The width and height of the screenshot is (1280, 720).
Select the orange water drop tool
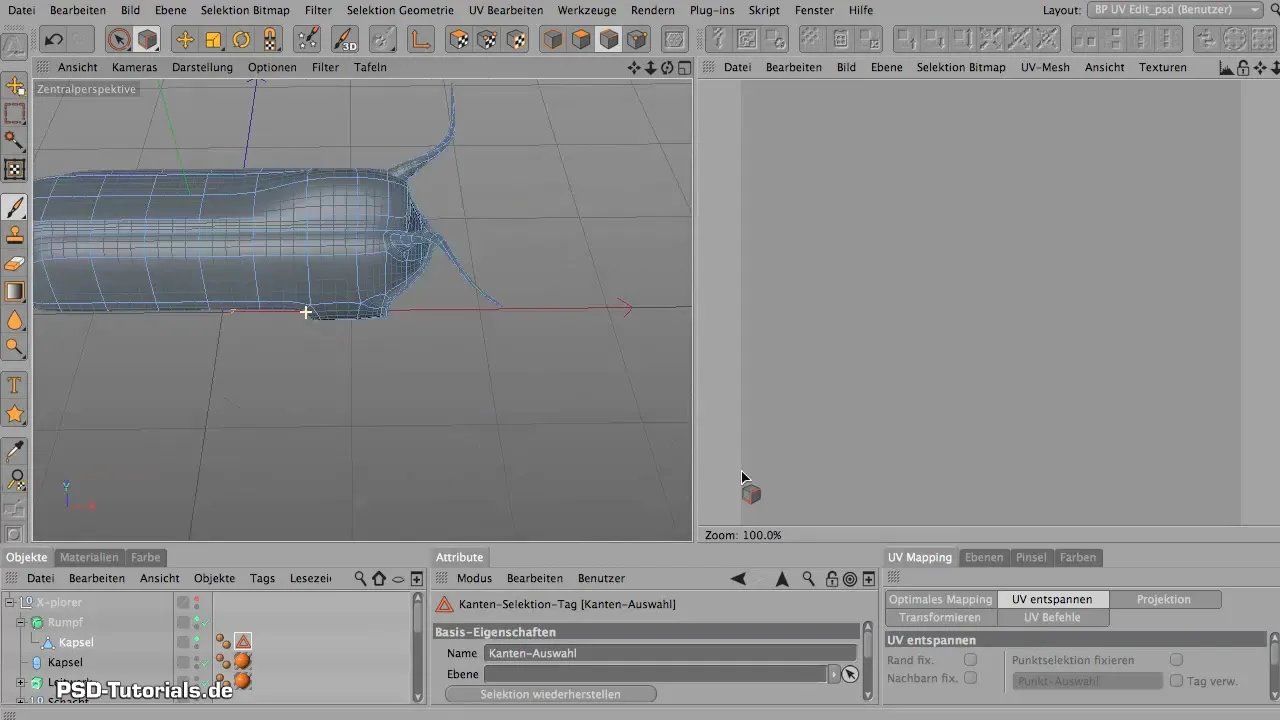15,320
